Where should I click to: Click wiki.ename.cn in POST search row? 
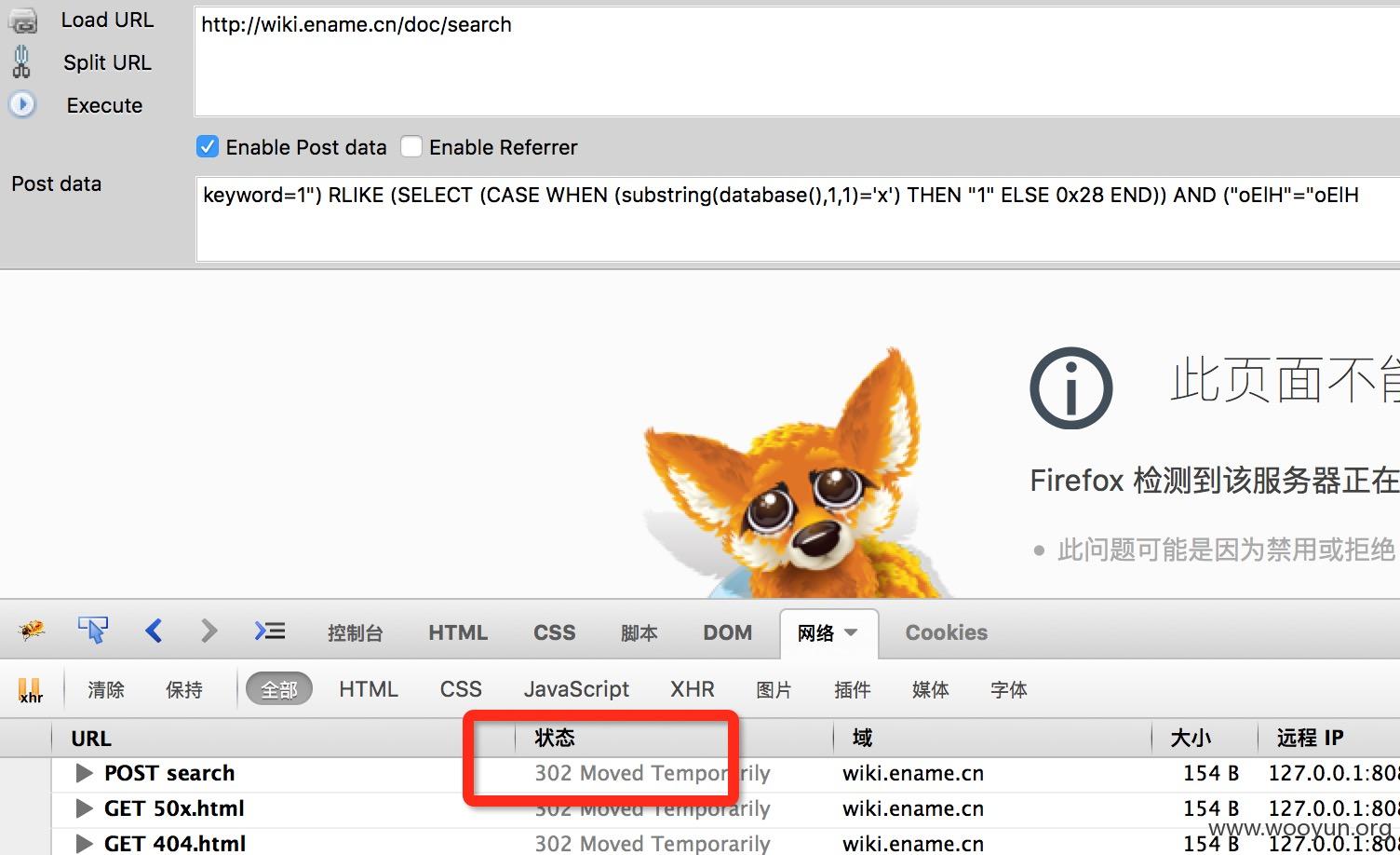[x=913, y=773]
